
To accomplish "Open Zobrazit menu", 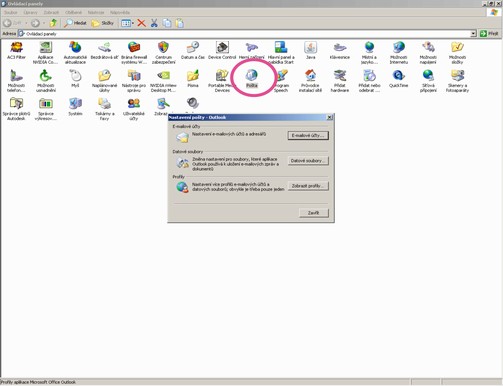I will pos(51,12).
